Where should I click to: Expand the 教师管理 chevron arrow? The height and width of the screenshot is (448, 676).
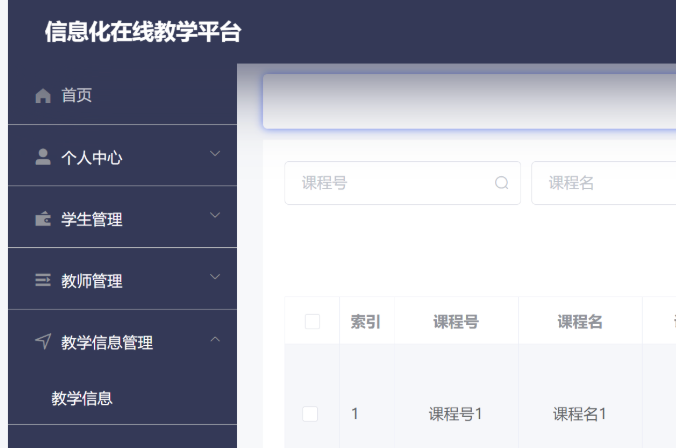(x=214, y=277)
